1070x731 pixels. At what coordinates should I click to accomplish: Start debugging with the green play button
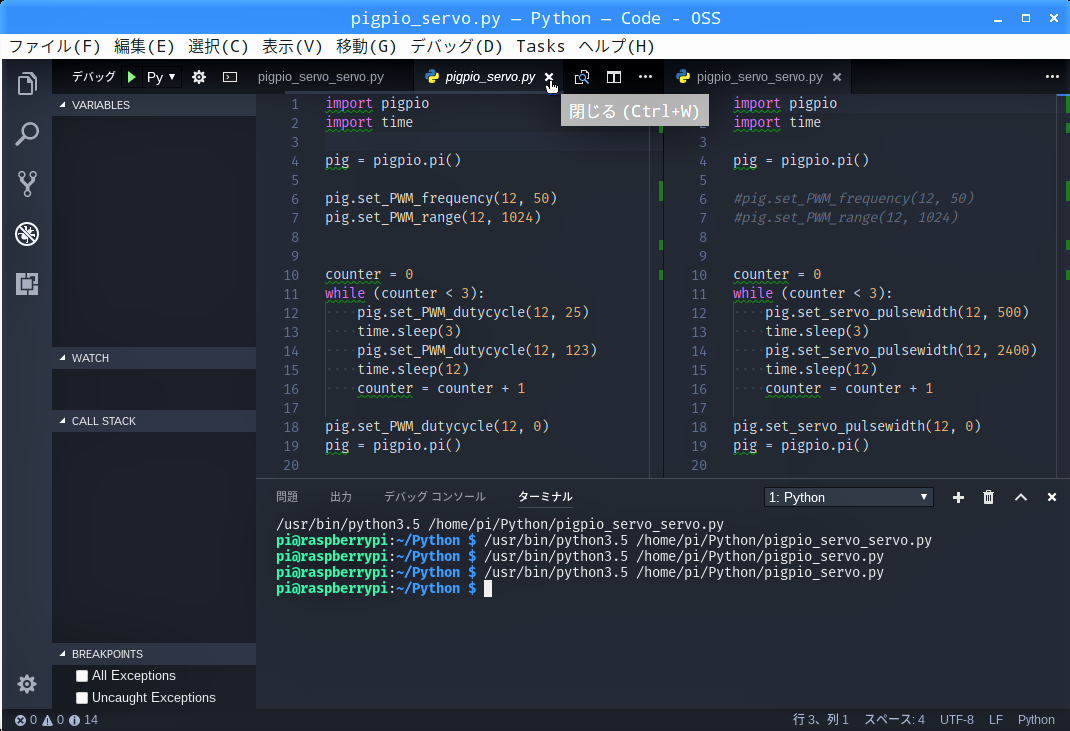click(x=132, y=77)
